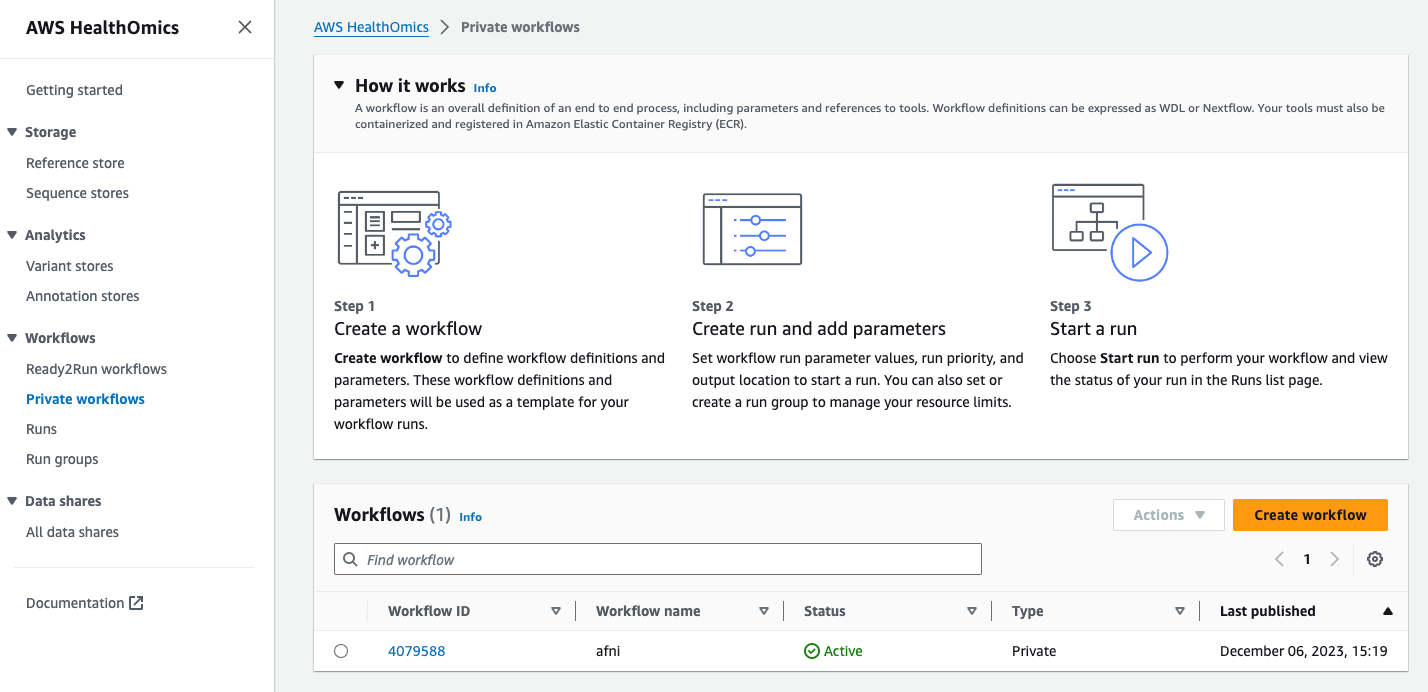Open Info link next to Workflows heading
Image resolution: width=1428 pixels, height=692 pixels.
(470, 517)
